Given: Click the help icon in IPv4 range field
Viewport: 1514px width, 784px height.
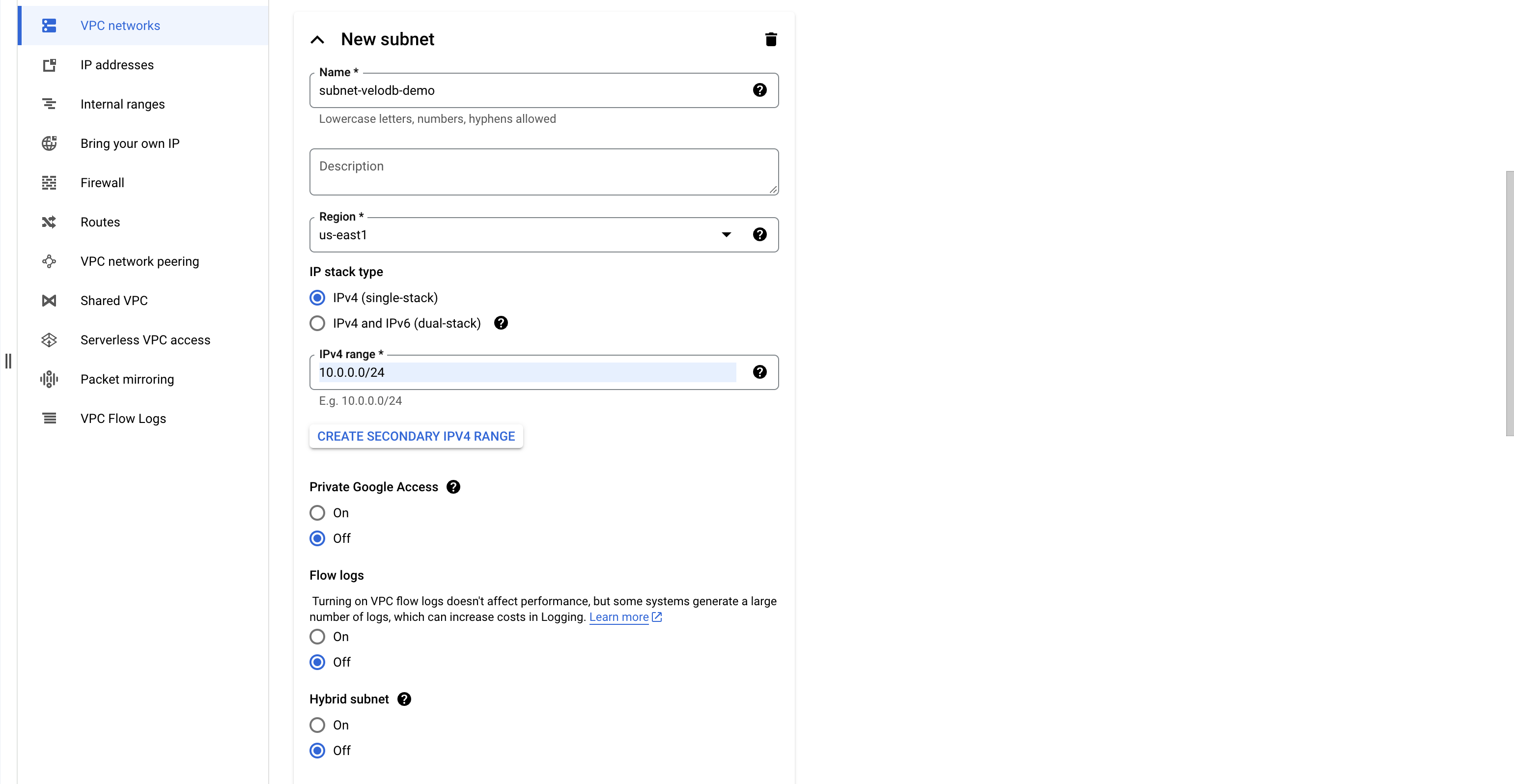Looking at the screenshot, I should [759, 372].
